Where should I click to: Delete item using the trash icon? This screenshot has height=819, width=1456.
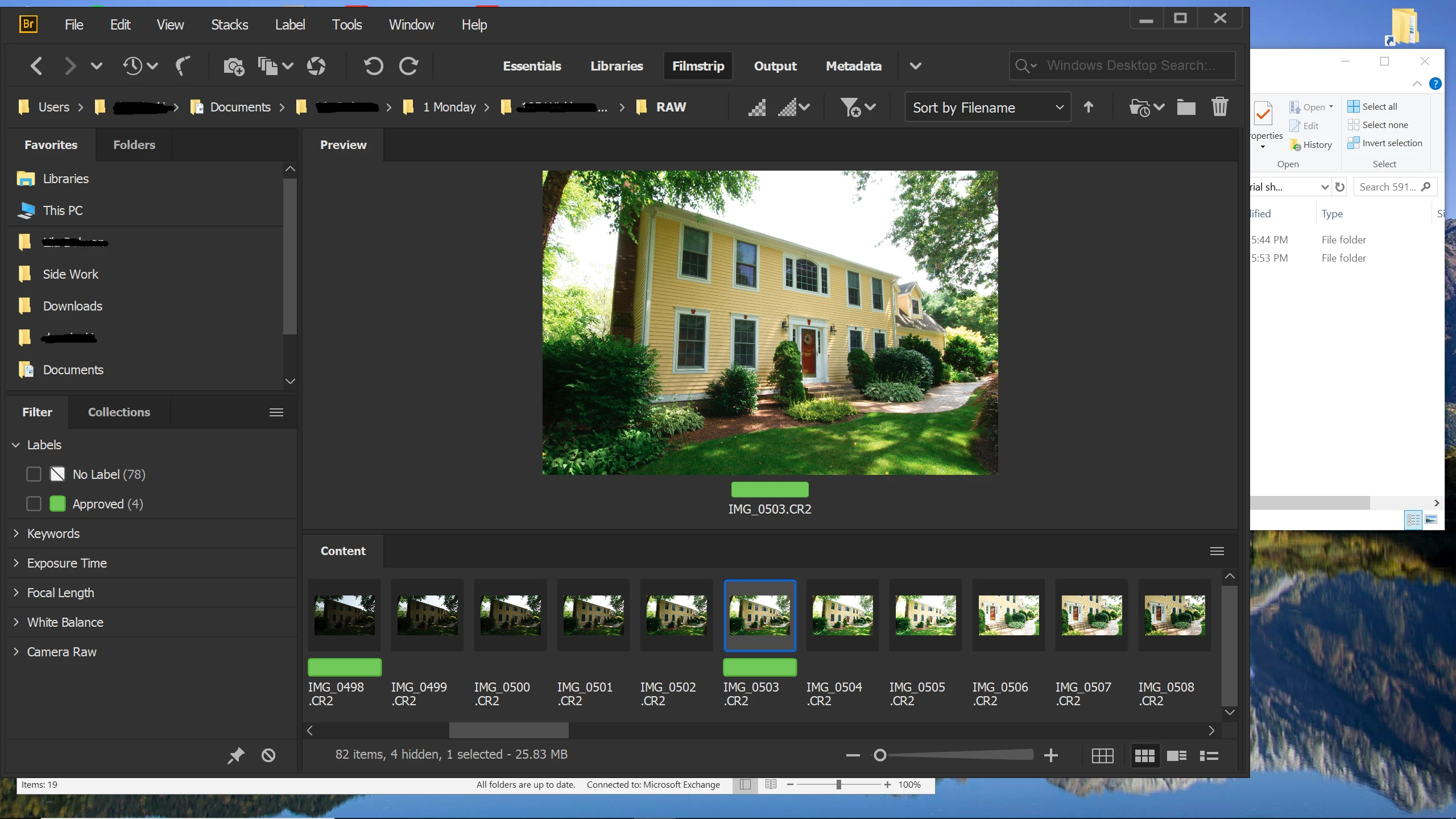[x=1219, y=107]
